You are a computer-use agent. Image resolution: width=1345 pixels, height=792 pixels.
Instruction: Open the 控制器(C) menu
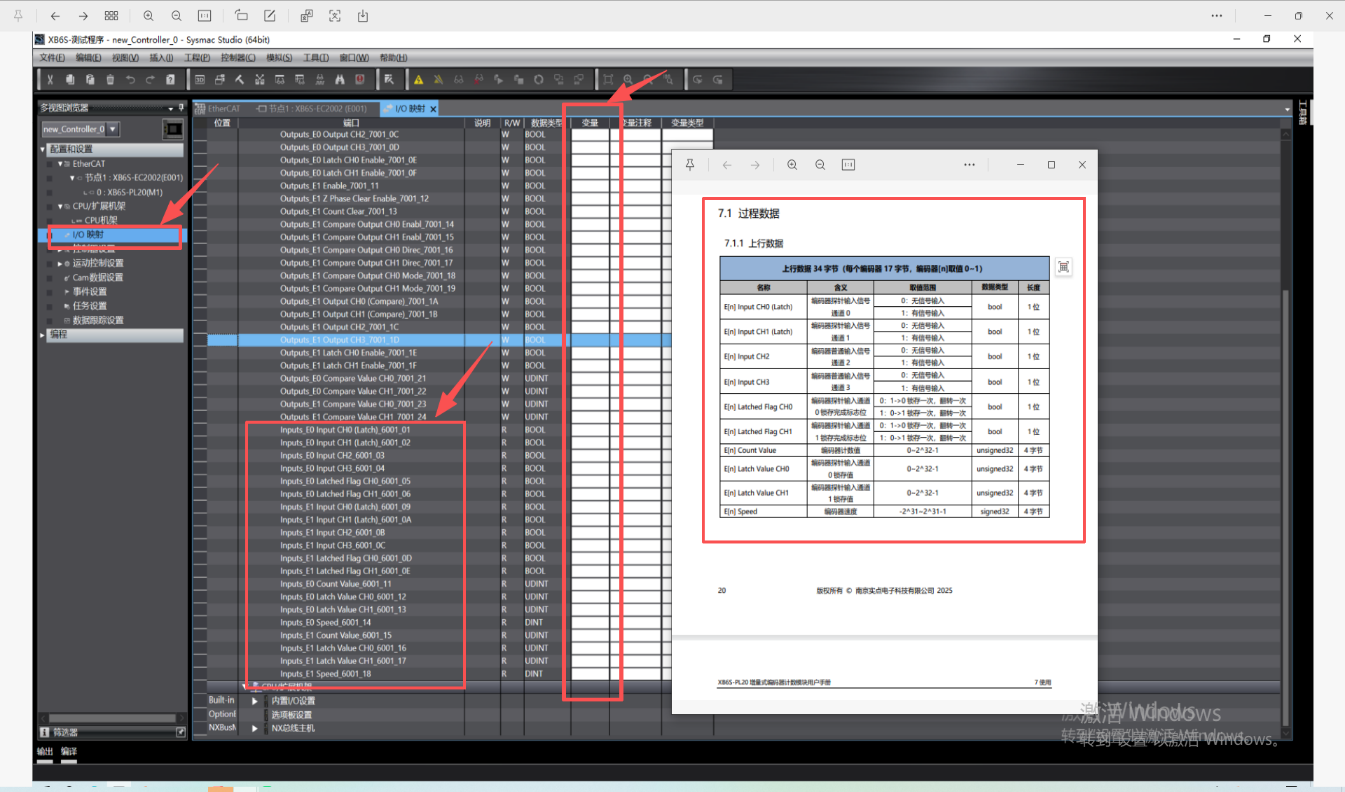(238, 58)
